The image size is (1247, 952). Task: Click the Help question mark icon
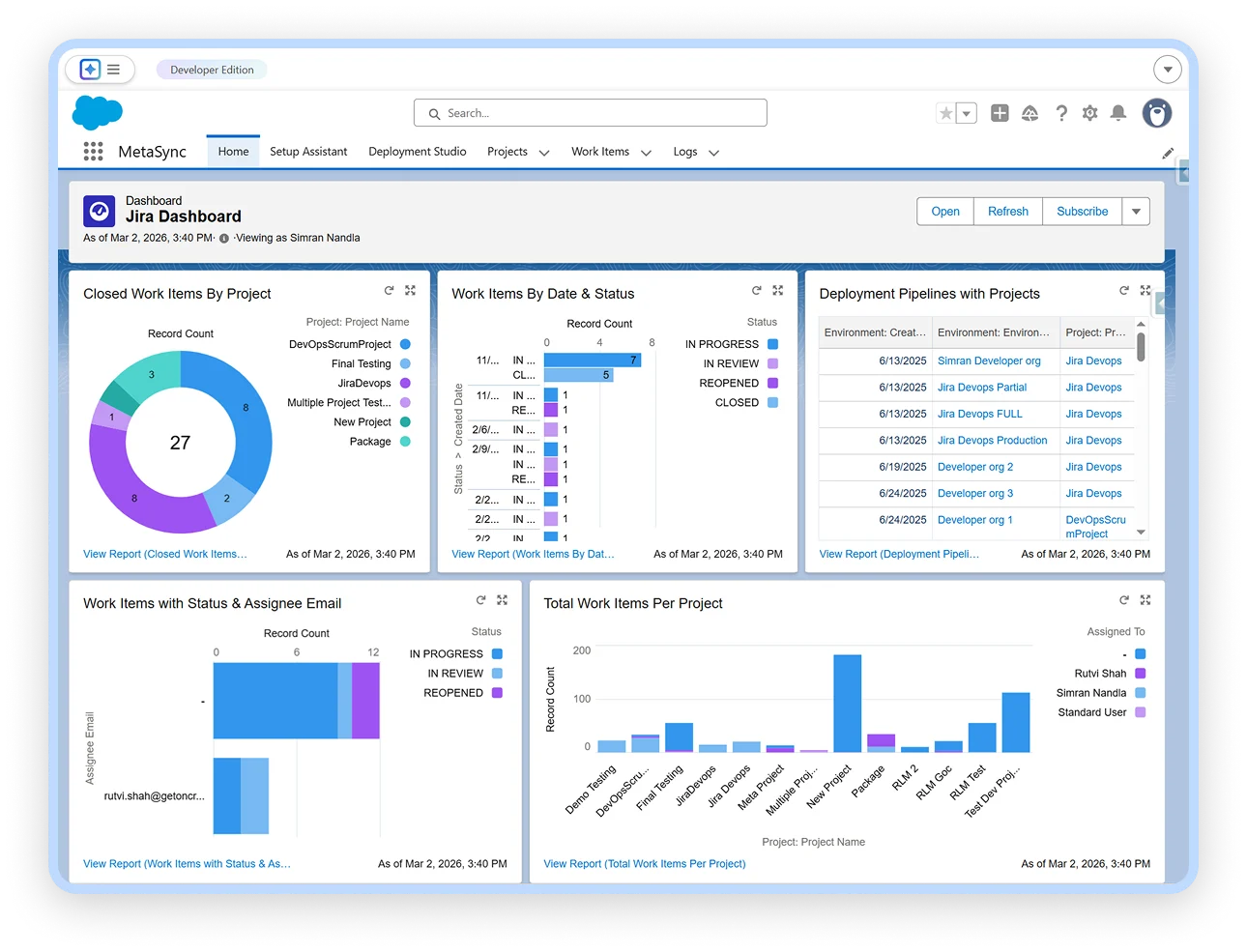[x=1061, y=113]
